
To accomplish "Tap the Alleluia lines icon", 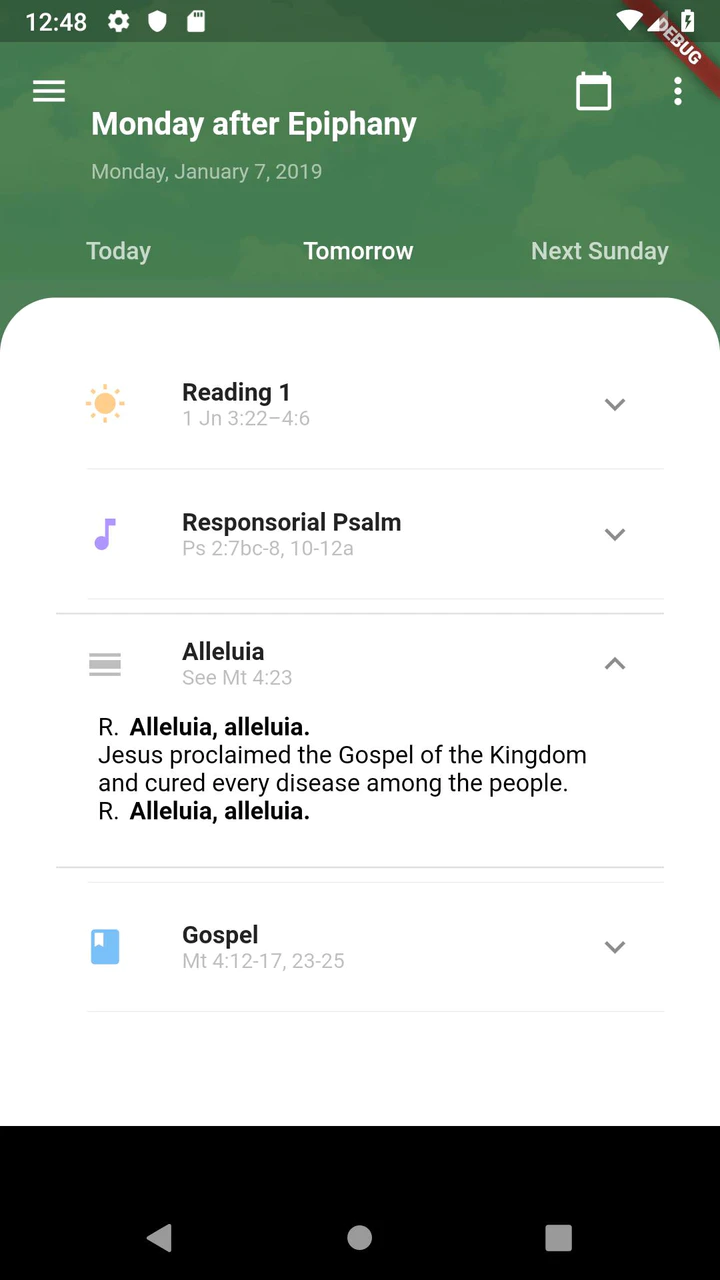I will 105,664.
